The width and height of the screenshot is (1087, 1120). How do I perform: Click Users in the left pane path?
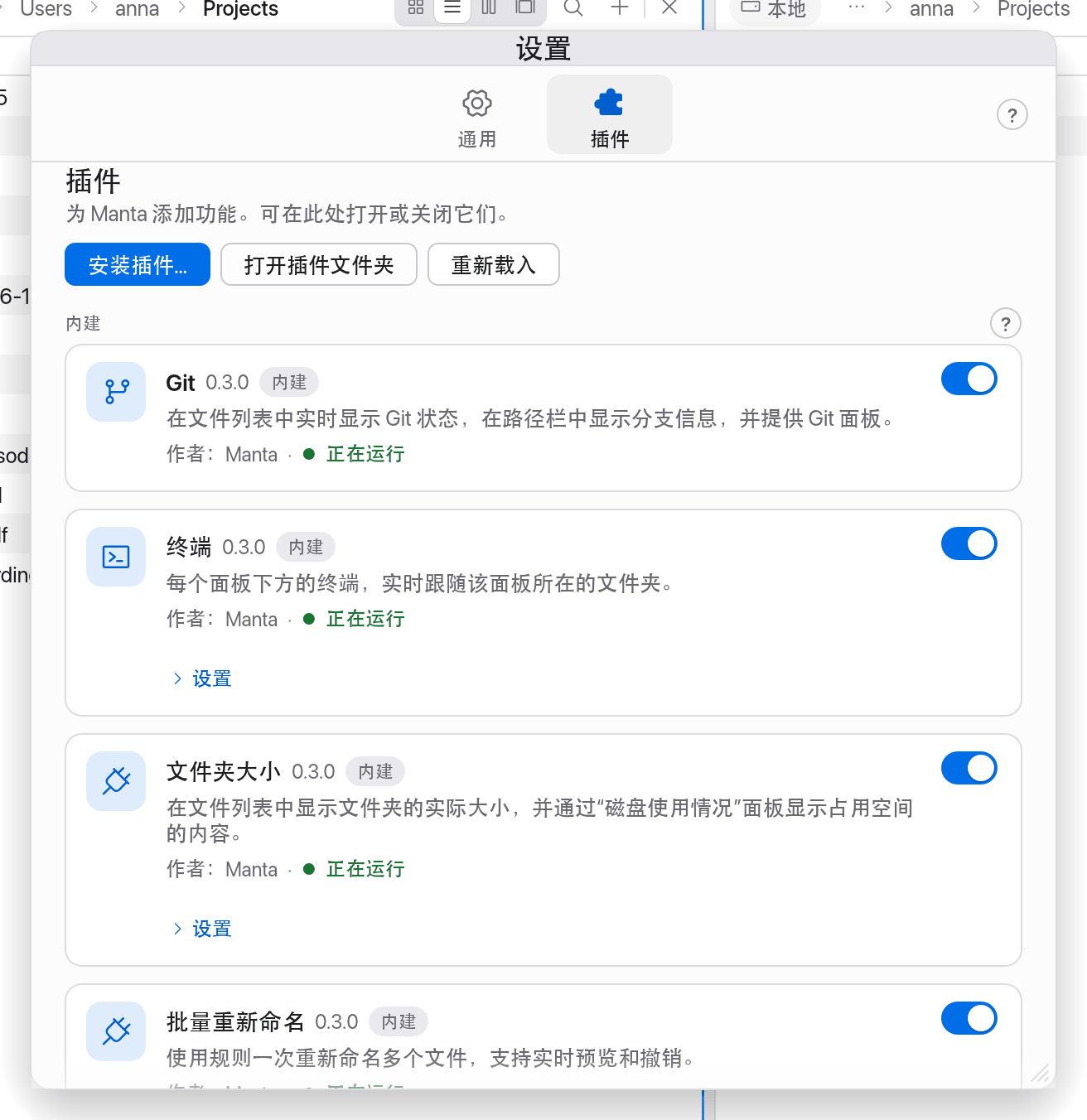pos(46,9)
